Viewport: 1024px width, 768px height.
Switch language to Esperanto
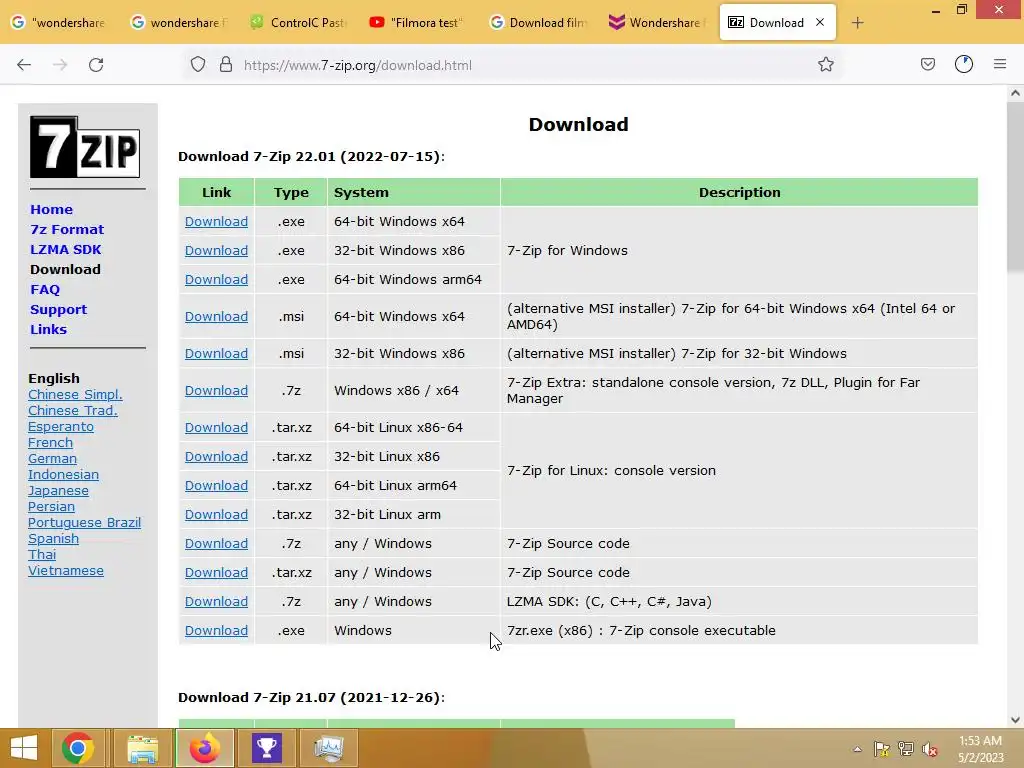click(x=61, y=426)
